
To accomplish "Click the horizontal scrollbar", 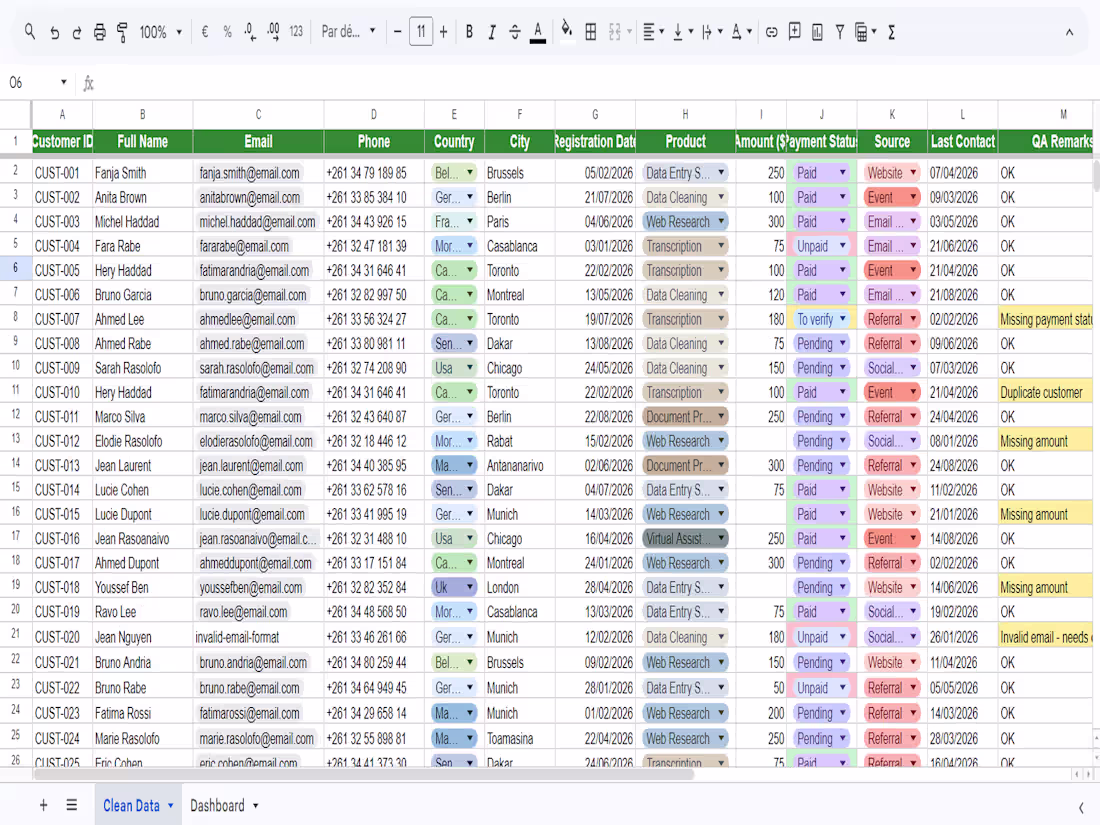I will click(363, 774).
